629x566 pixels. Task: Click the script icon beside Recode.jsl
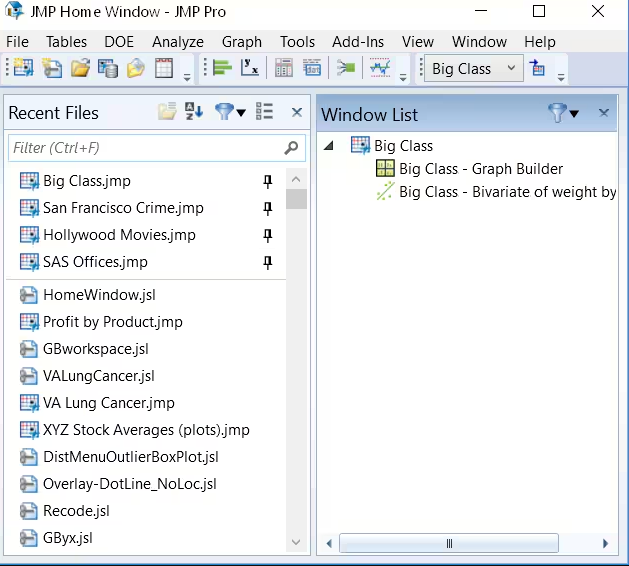29,511
